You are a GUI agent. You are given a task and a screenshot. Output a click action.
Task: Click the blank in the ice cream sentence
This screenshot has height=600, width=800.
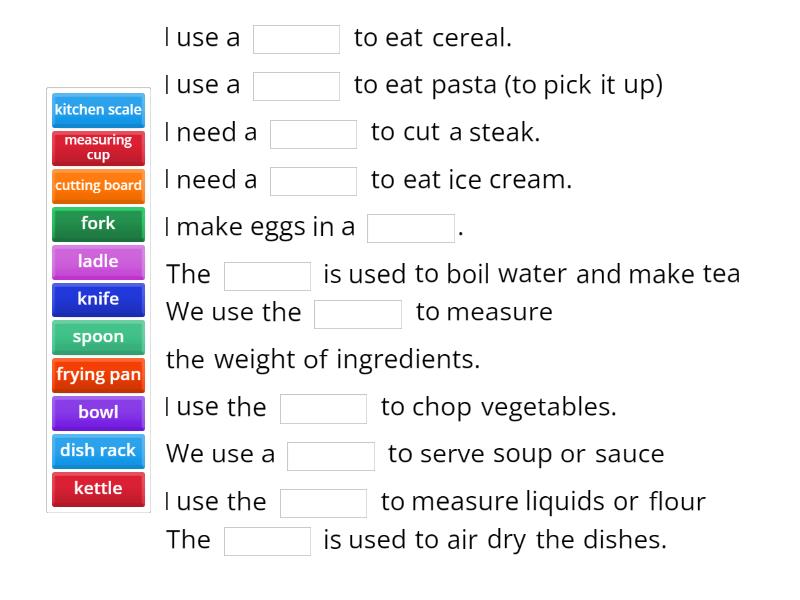[x=313, y=180]
